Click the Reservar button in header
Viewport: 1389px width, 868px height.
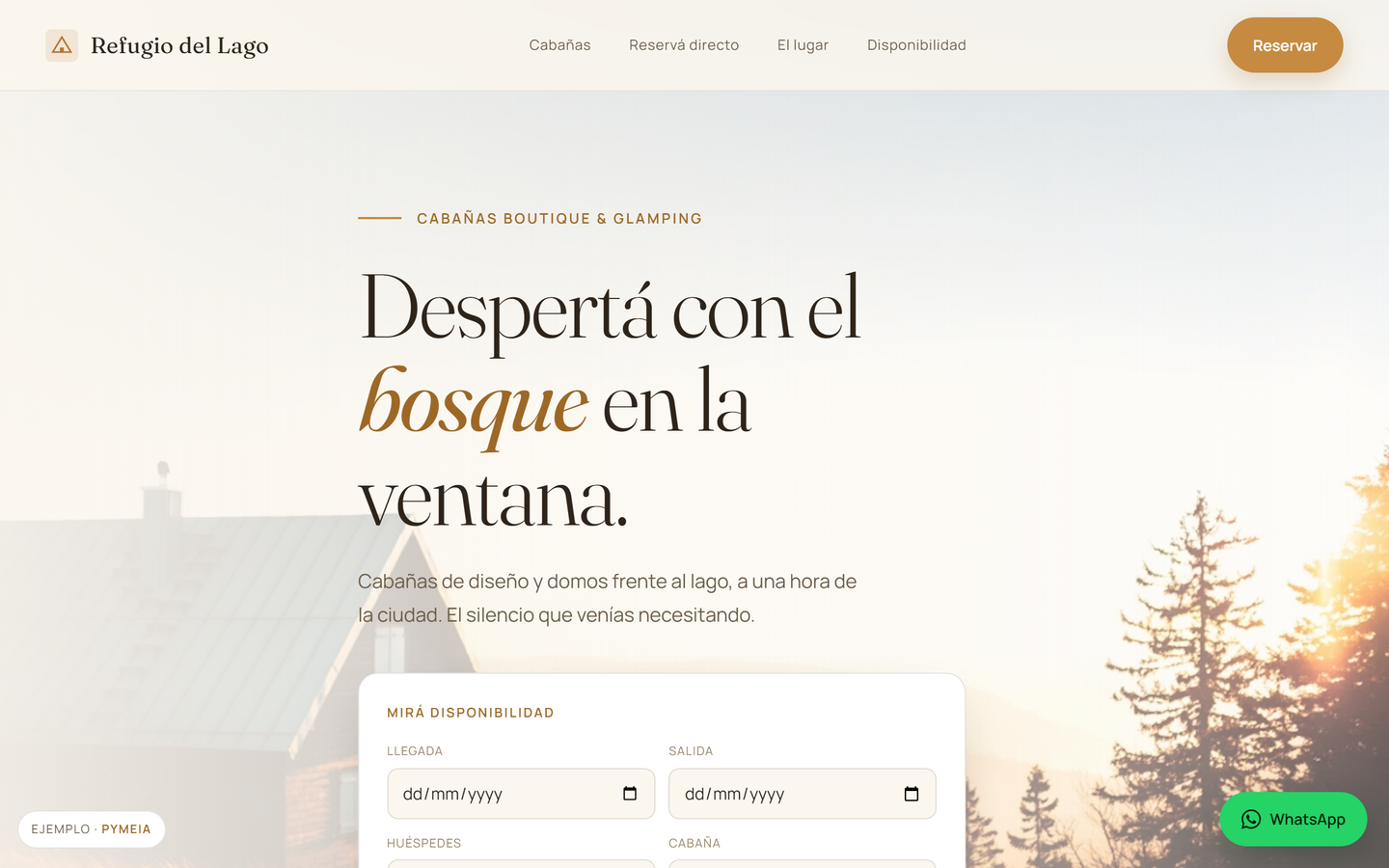[x=1285, y=45]
